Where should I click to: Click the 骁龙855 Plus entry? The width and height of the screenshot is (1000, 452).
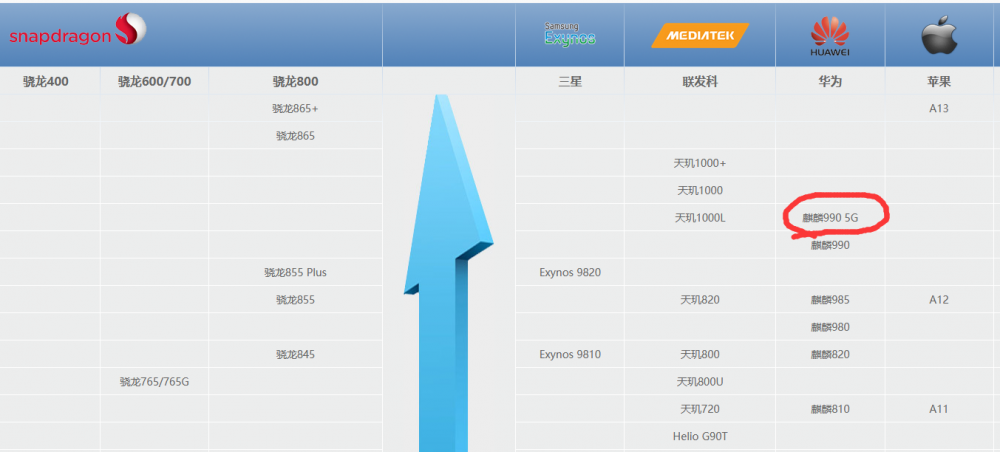click(x=295, y=272)
